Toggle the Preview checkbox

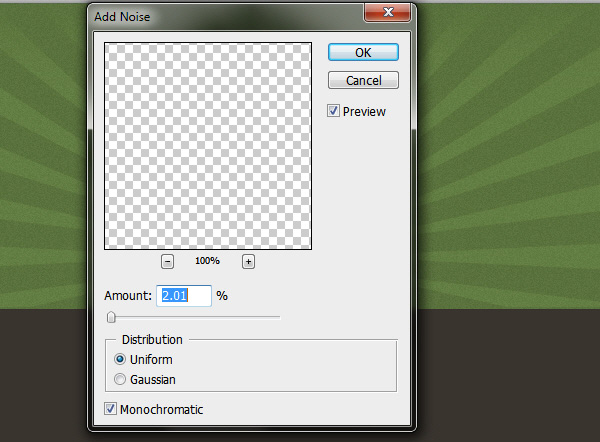click(333, 111)
